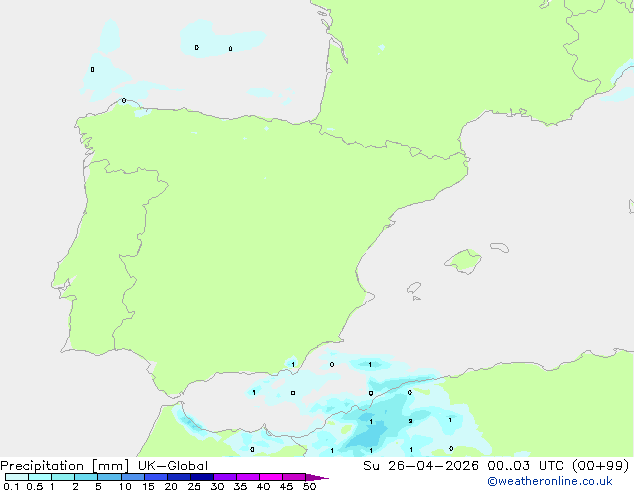Click the arrow tip past the 50 legend mark

coord(317,477)
